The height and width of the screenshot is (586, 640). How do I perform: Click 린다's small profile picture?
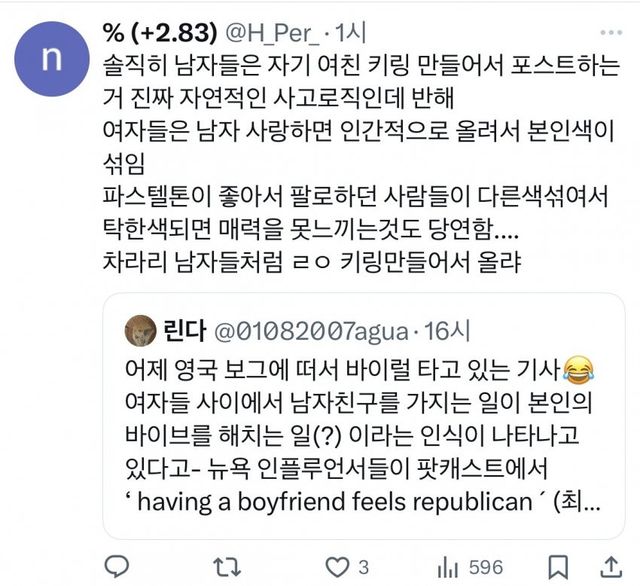139,327
